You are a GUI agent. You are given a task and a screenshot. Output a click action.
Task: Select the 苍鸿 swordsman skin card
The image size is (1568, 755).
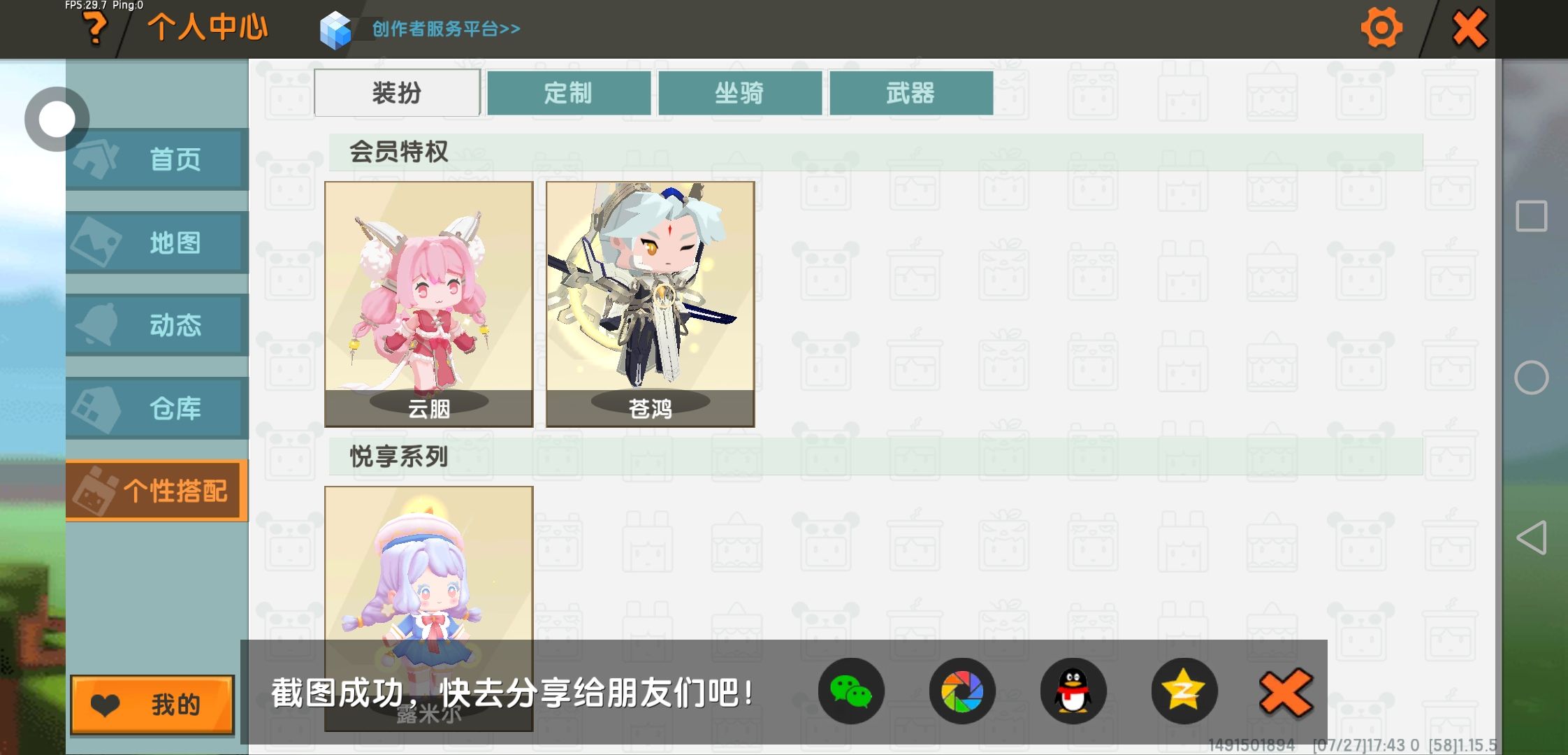pyautogui.click(x=651, y=304)
